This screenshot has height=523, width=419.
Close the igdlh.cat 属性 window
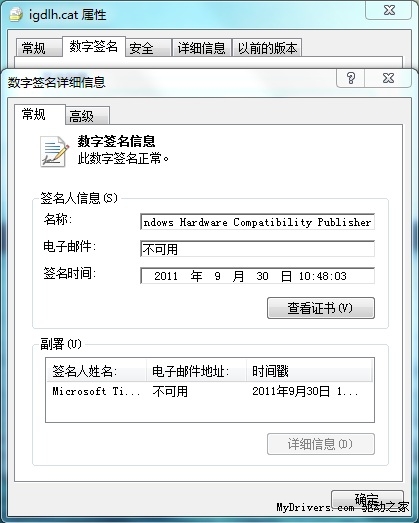coord(389,10)
